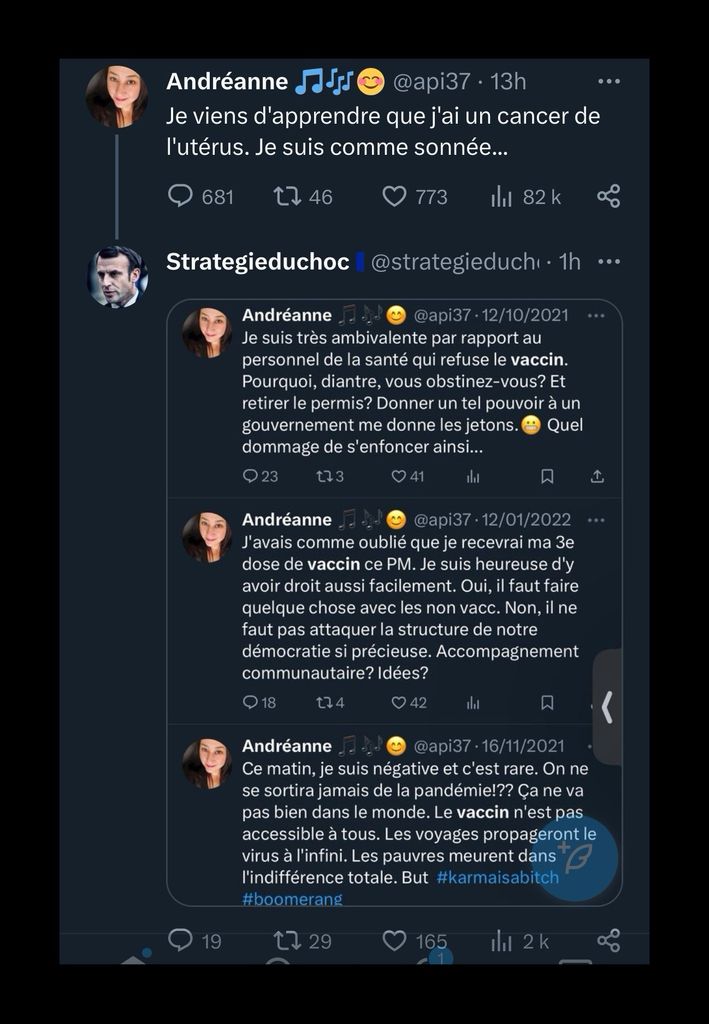Tap Strategieduchoc's profile picture
This screenshot has width=709, height=1024.
coord(117,276)
